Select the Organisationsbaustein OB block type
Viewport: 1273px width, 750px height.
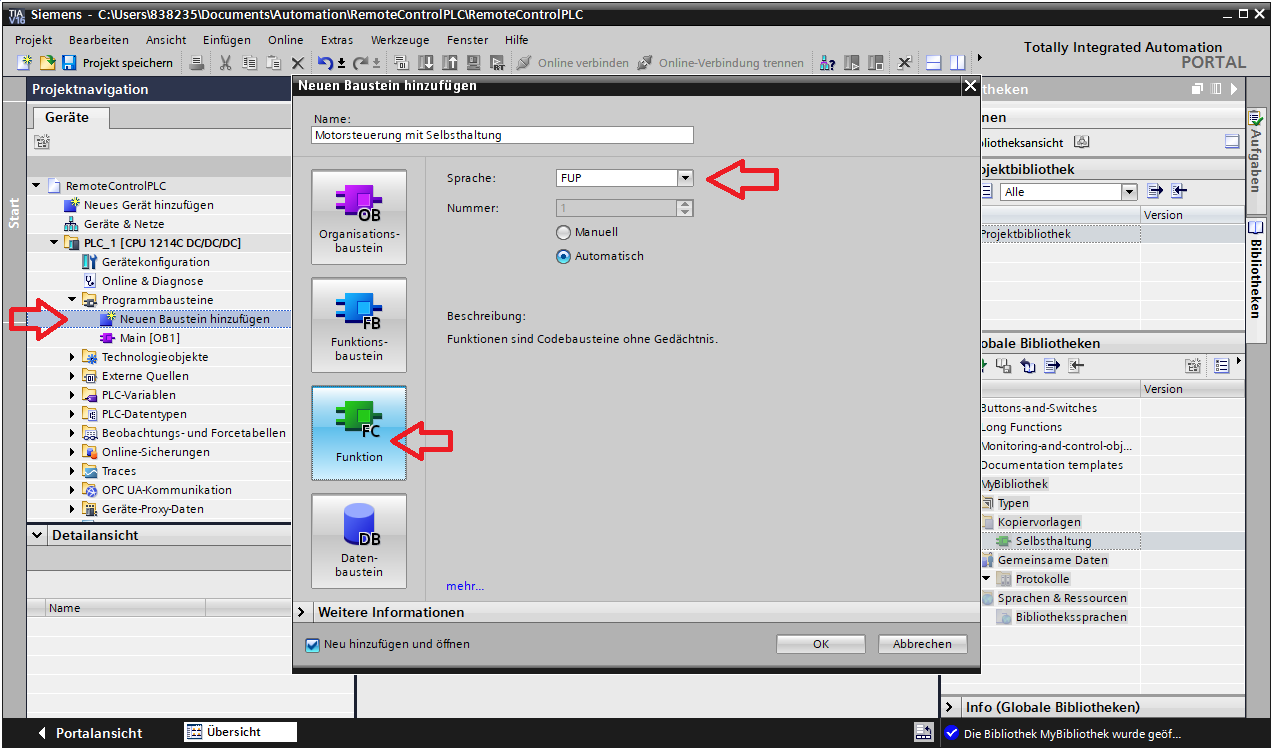tap(359, 217)
